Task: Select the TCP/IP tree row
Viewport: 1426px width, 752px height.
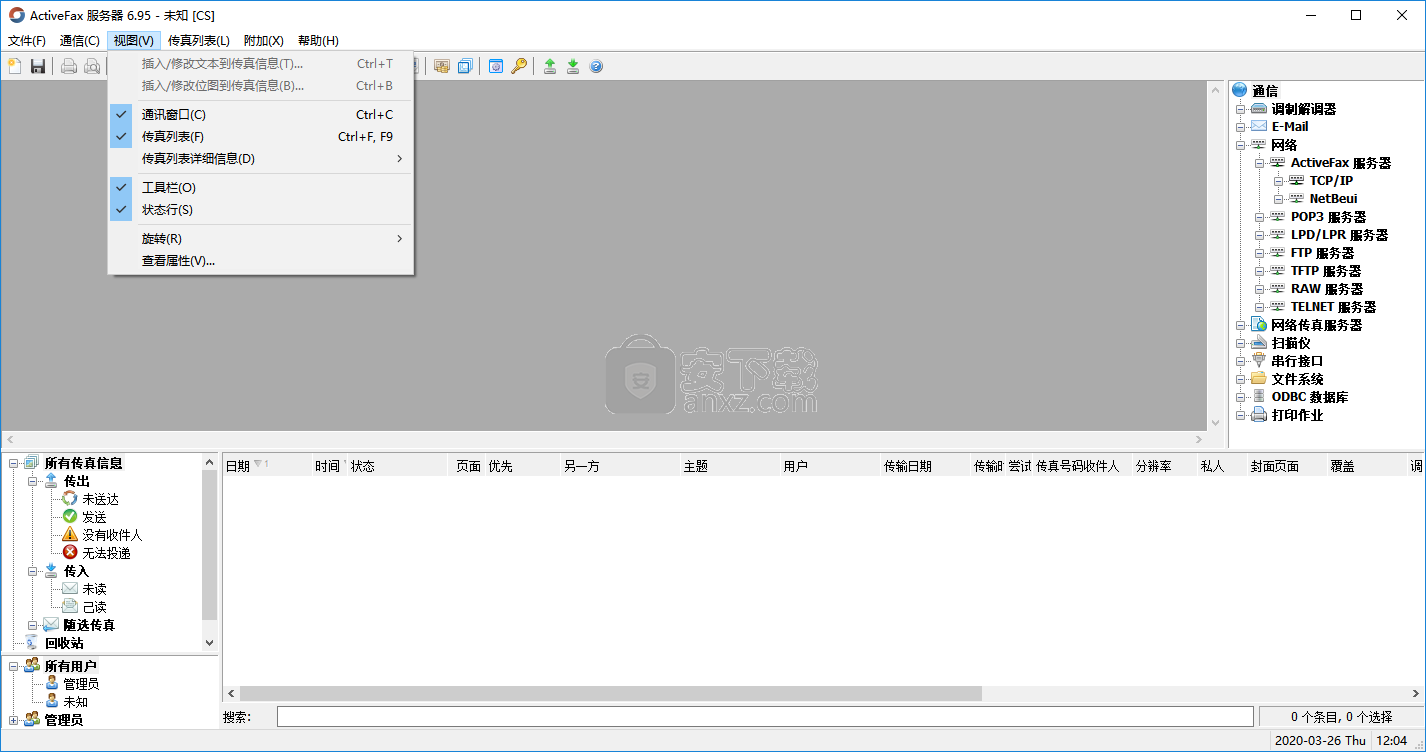Action: point(1331,180)
